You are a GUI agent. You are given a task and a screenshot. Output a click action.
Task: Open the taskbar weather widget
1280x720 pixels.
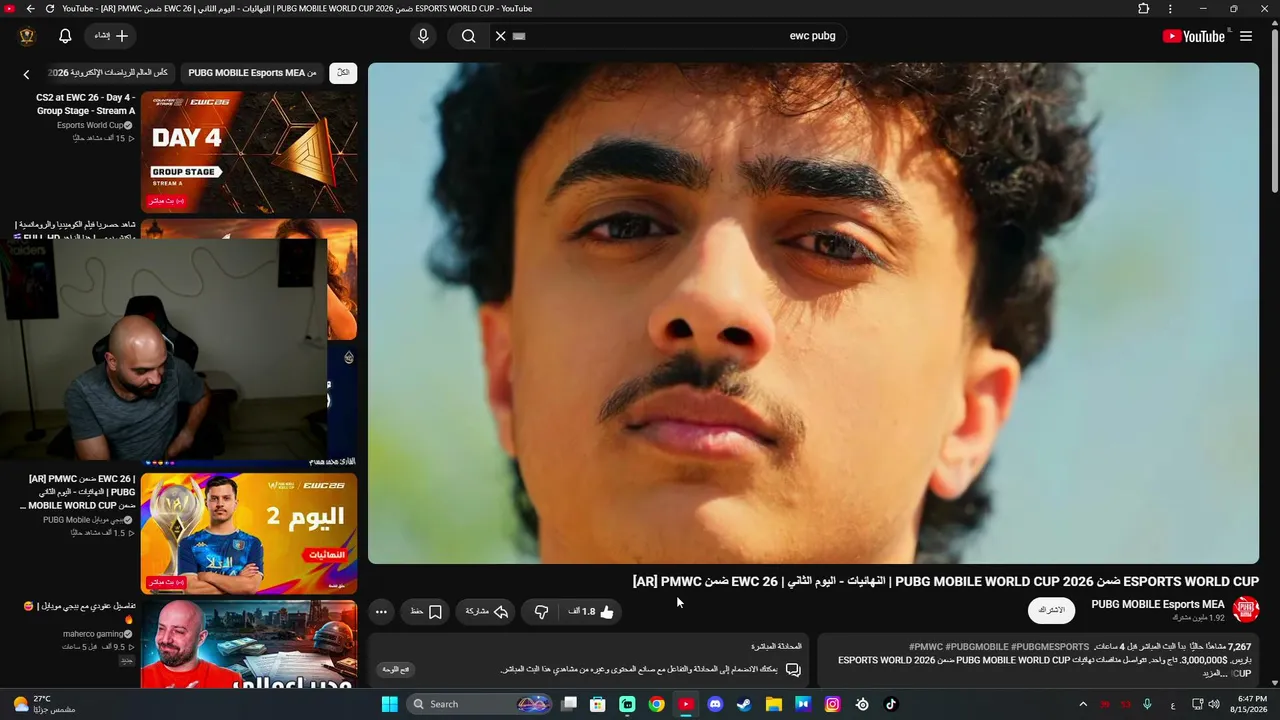(x=43, y=704)
